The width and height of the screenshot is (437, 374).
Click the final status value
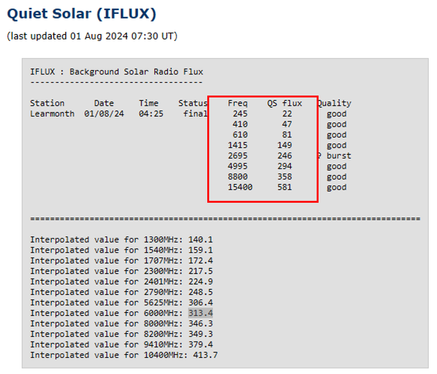pyautogui.click(x=195, y=114)
